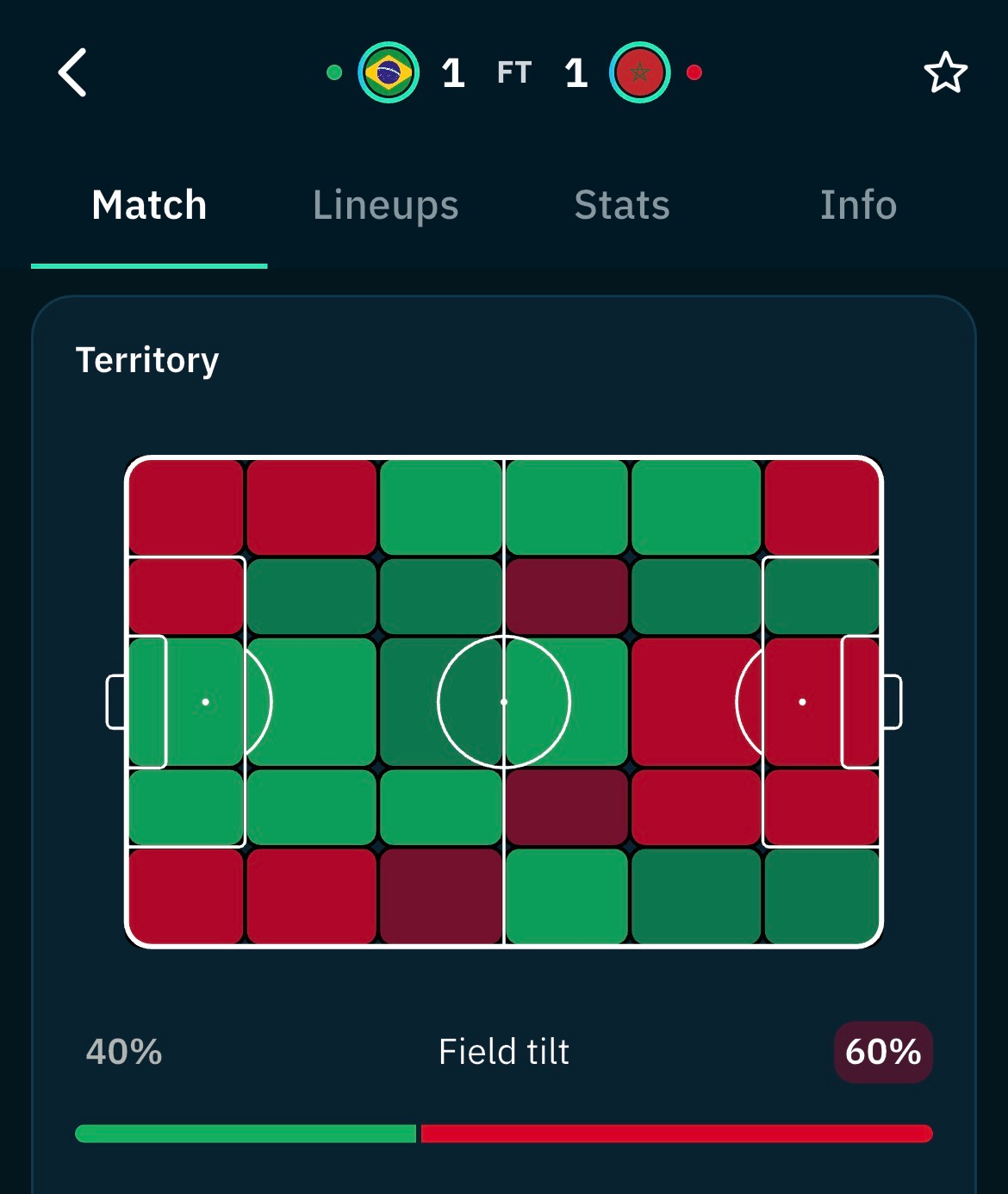Tap the back arrow icon
1008x1194 pixels.
point(72,72)
